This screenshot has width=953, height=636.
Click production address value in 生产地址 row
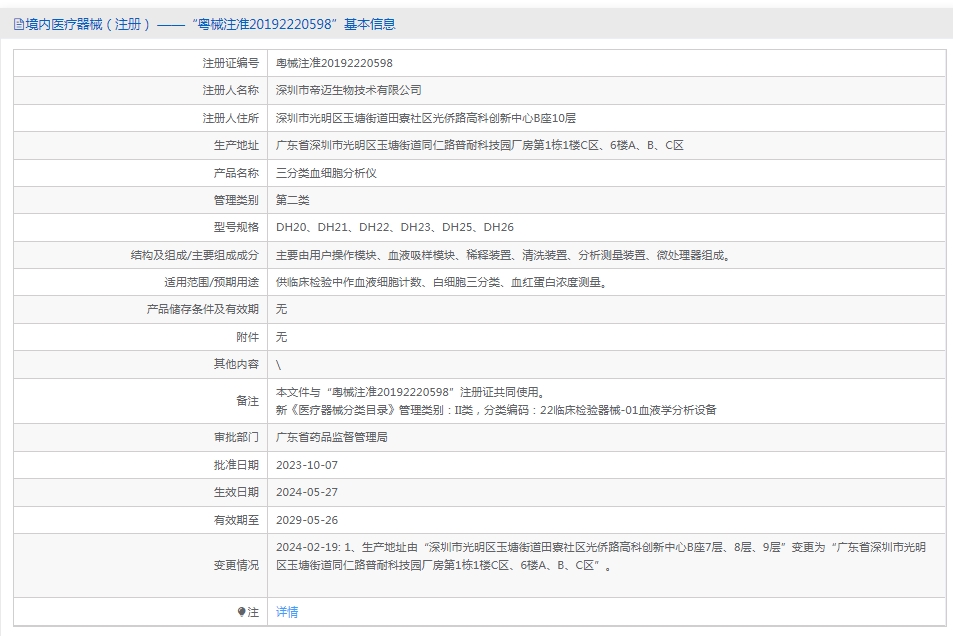pyautogui.click(x=480, y=145)
